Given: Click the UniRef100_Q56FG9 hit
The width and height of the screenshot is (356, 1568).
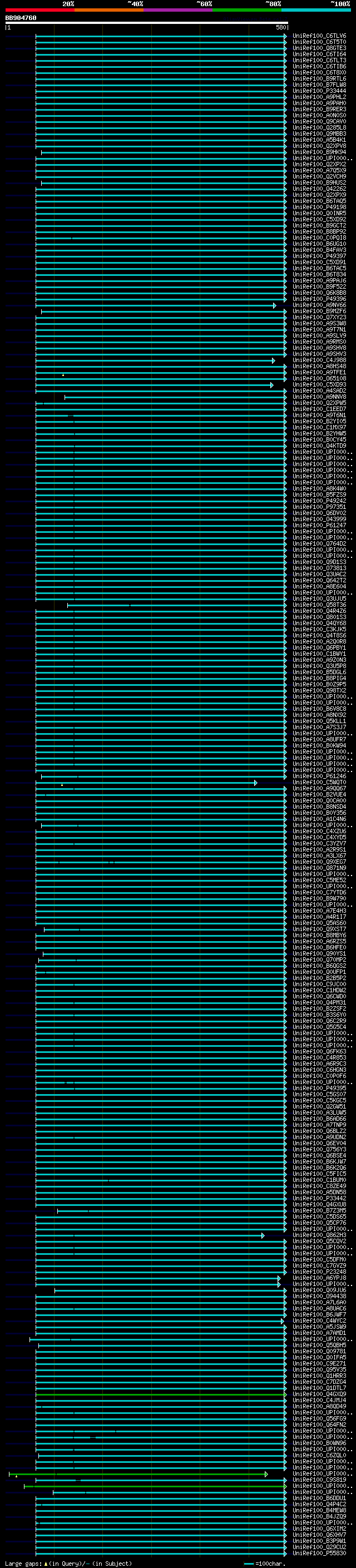Looking at the screenshot, I should coord(319,1419).
